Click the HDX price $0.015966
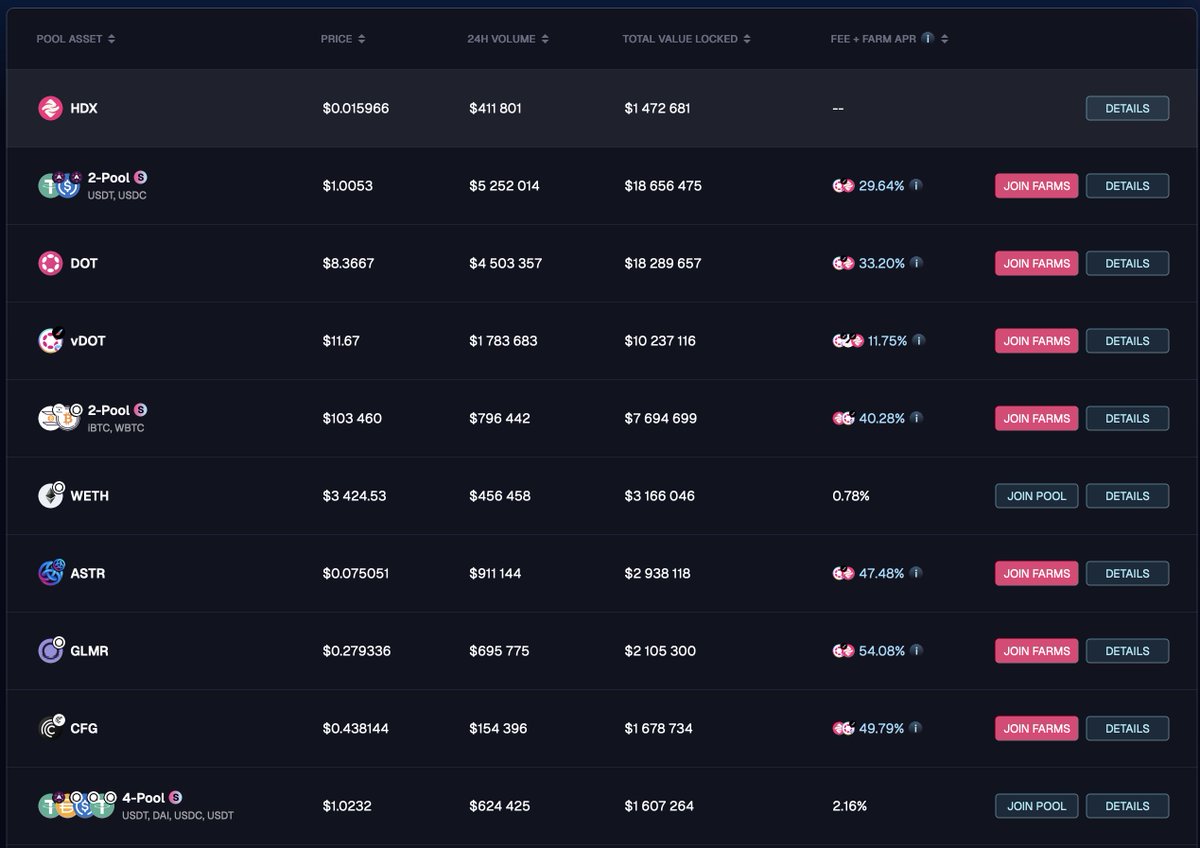Screen dimensions: 1200x848 [356, 108]
